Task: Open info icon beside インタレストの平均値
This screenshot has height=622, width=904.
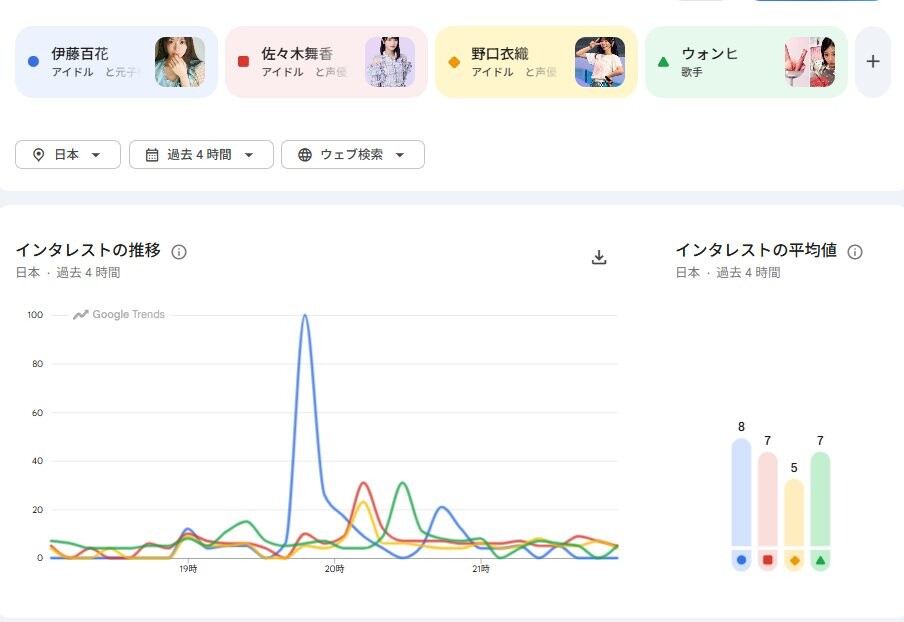Action: pos(854,252)
